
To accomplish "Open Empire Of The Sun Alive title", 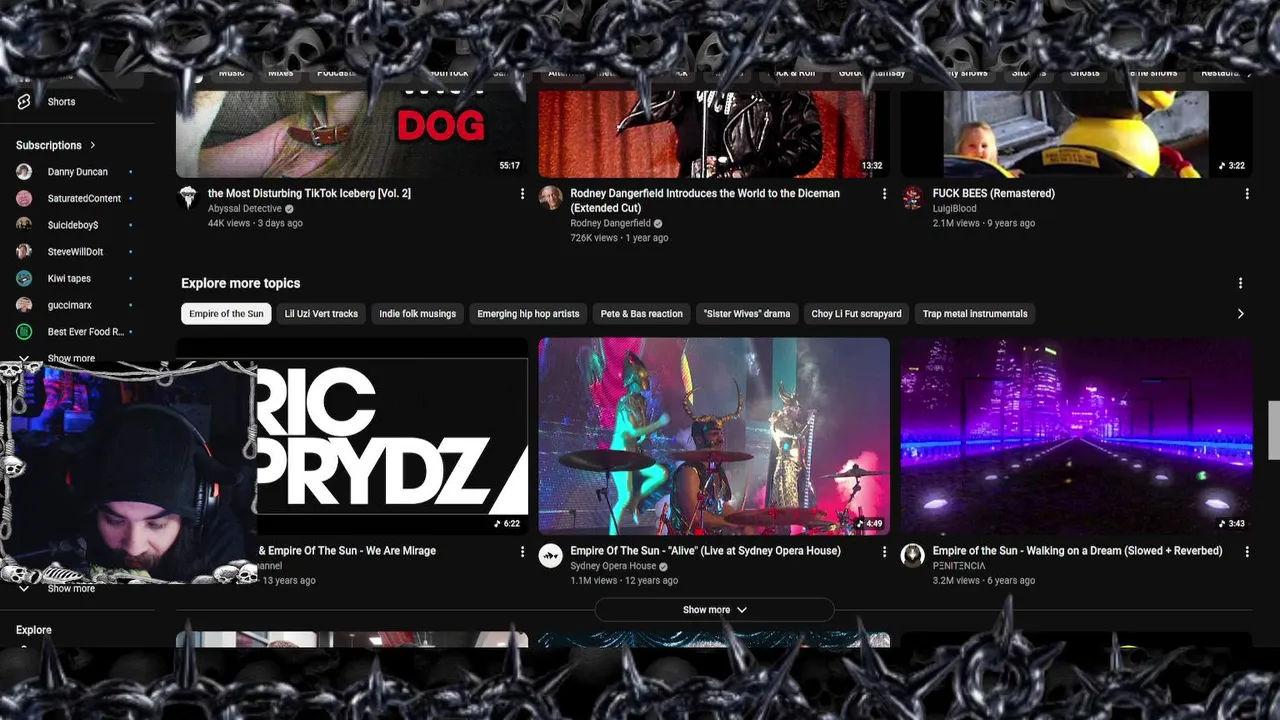I will tap(706, 551).
